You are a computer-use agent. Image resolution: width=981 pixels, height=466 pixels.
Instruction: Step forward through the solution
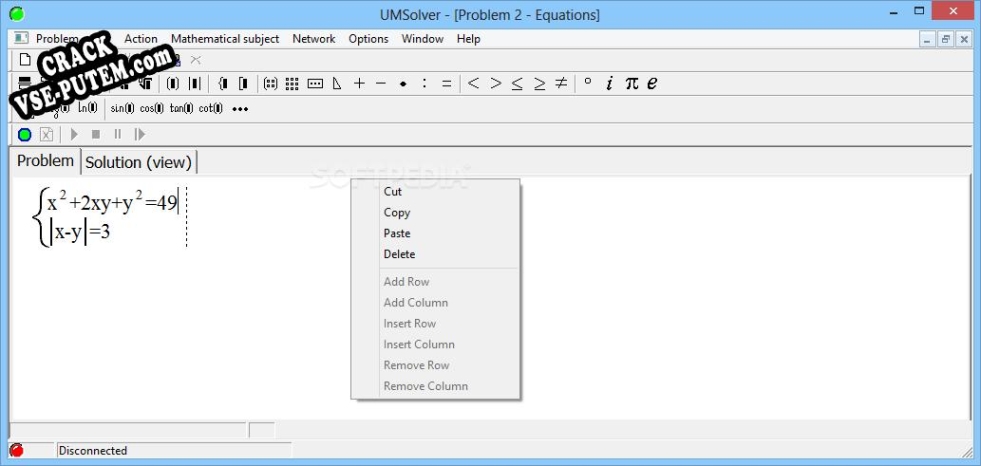coord(140,134)
